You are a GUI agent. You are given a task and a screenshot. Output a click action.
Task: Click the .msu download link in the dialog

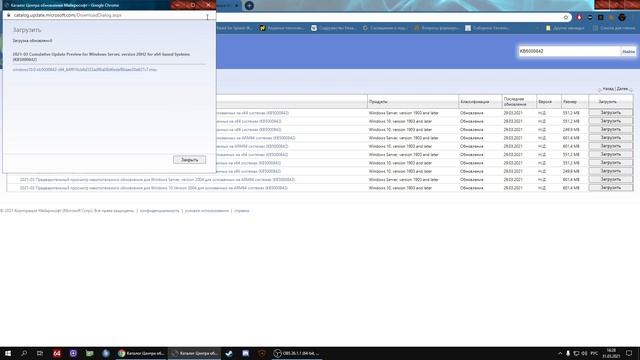[x=84, y=70]
